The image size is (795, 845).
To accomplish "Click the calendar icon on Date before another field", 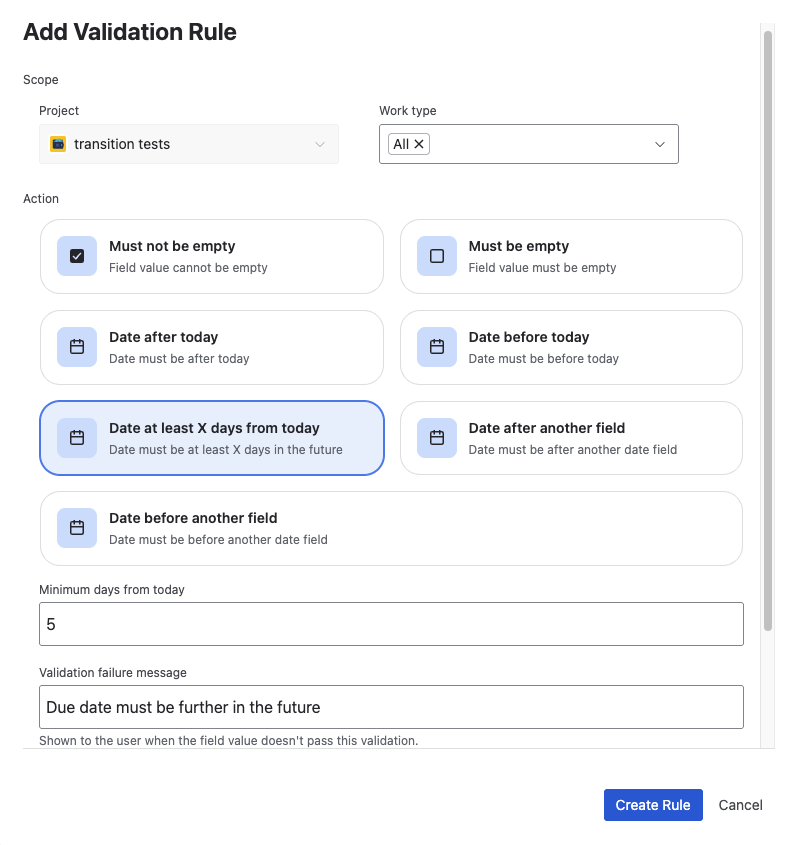I will pyautogui.click(x=77, y=528).
